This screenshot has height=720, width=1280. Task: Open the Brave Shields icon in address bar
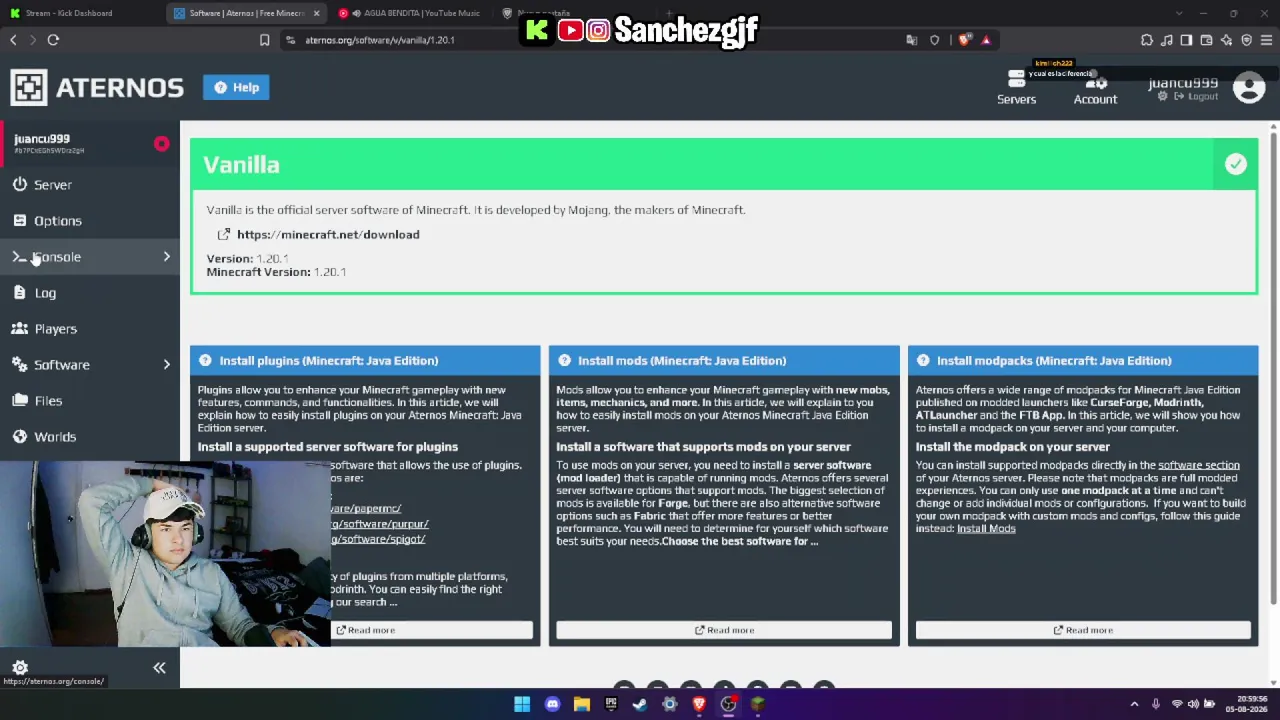point(965,40)
